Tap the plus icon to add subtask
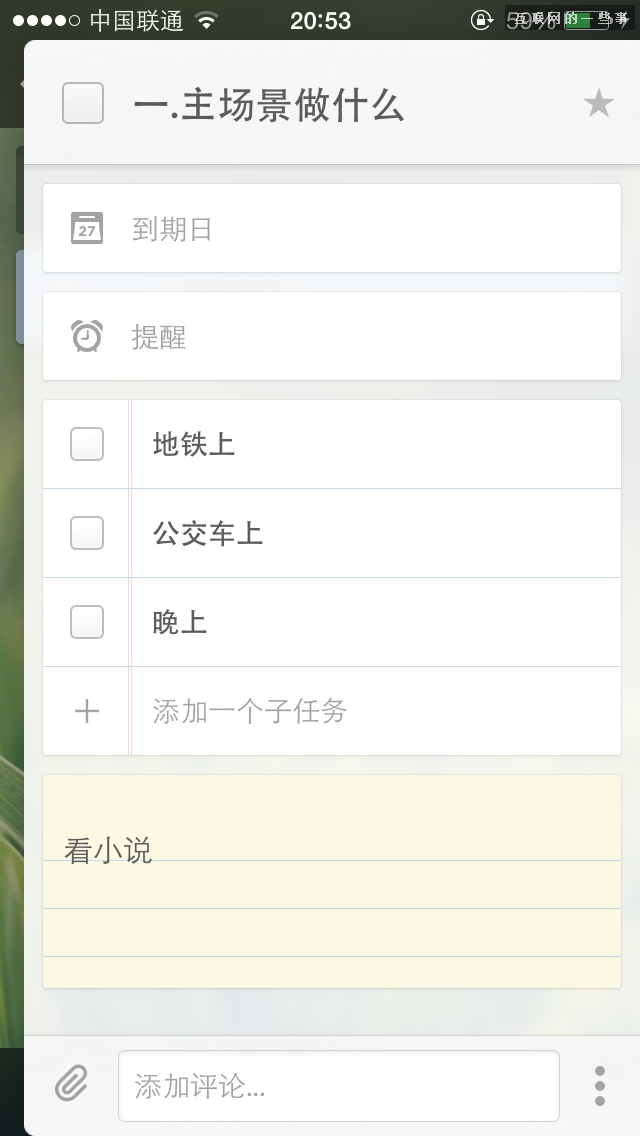Image resolution: width=640 pixels, height=1136 pixels. coord(87,711)
